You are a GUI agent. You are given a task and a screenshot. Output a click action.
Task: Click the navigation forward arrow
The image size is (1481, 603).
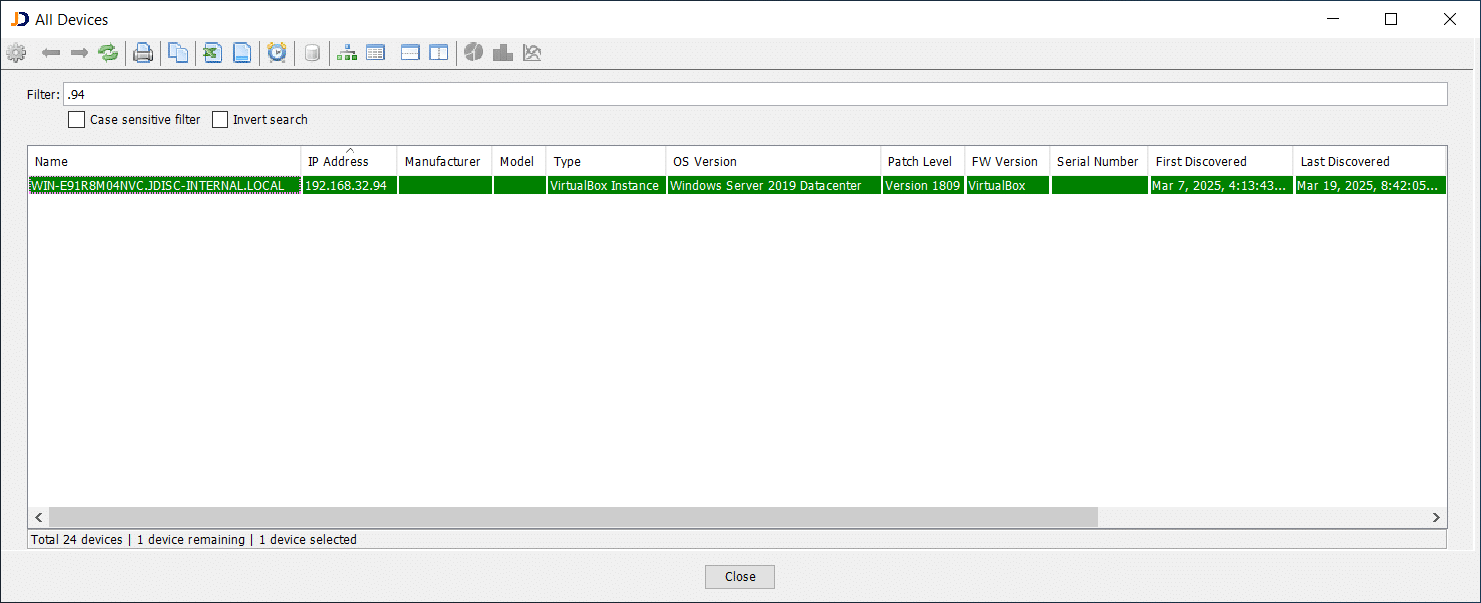click(x=79, y=52)
